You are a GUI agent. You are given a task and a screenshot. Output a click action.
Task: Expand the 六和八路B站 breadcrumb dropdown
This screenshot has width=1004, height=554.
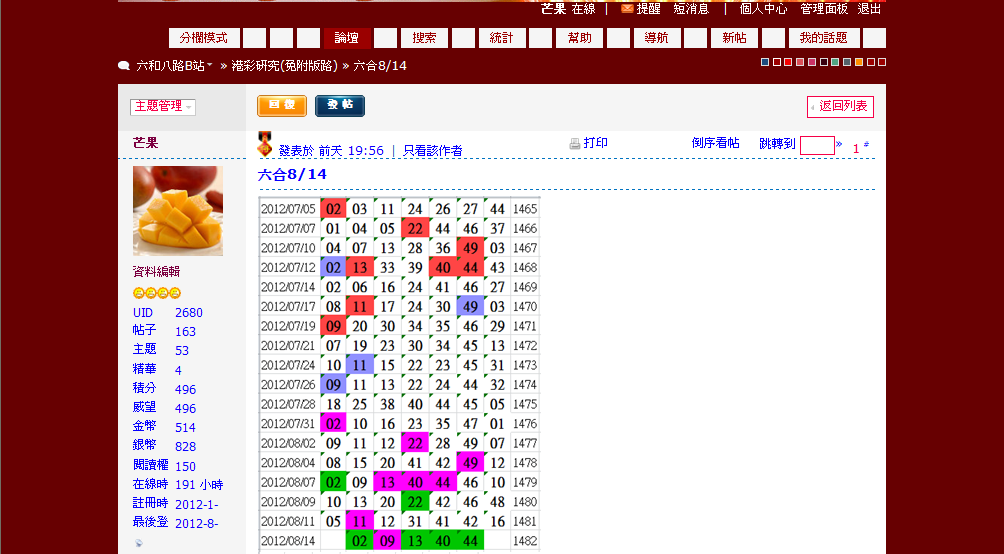click(x=210, y=66)
